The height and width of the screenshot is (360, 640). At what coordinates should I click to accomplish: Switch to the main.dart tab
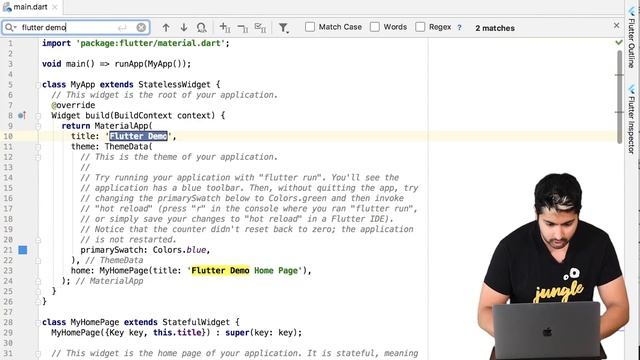[x=30, y=7]
